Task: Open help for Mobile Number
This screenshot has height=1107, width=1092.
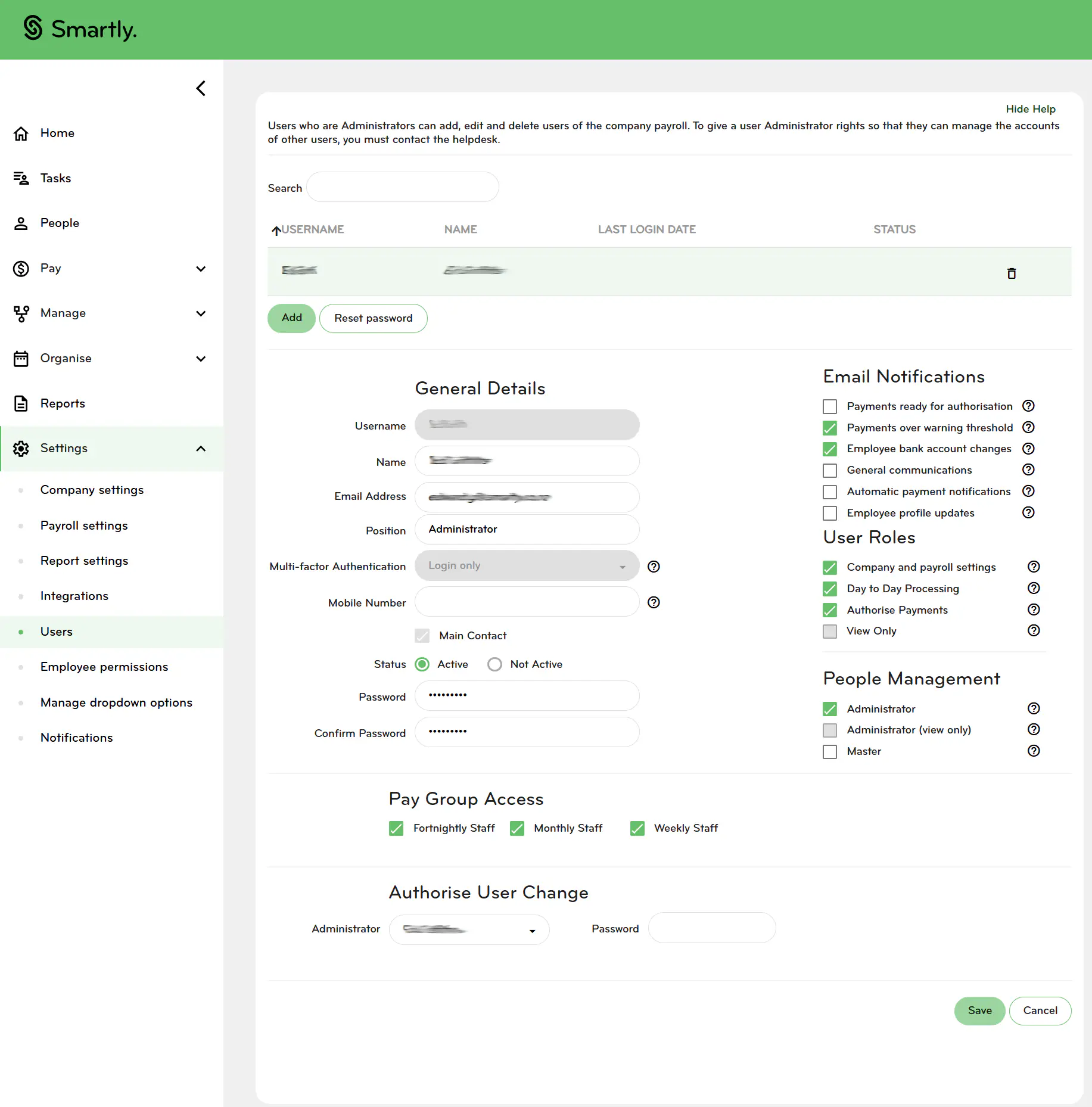Action: (654, 602)
